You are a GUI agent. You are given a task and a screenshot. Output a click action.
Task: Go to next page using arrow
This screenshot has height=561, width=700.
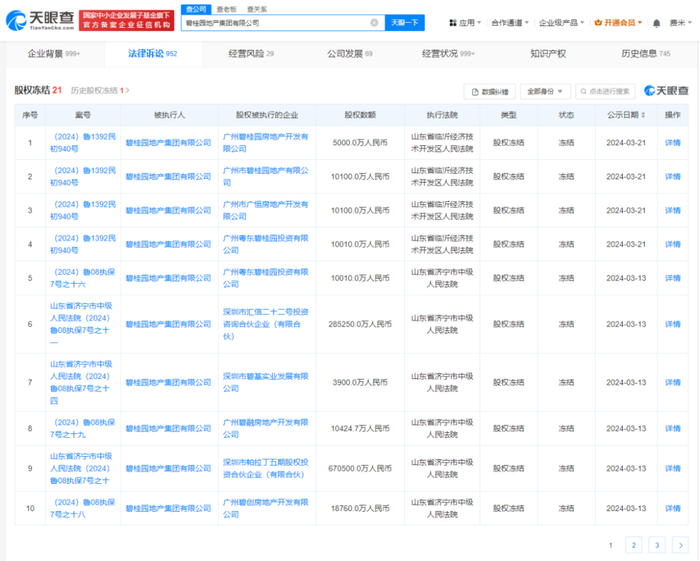pos(681,545)
